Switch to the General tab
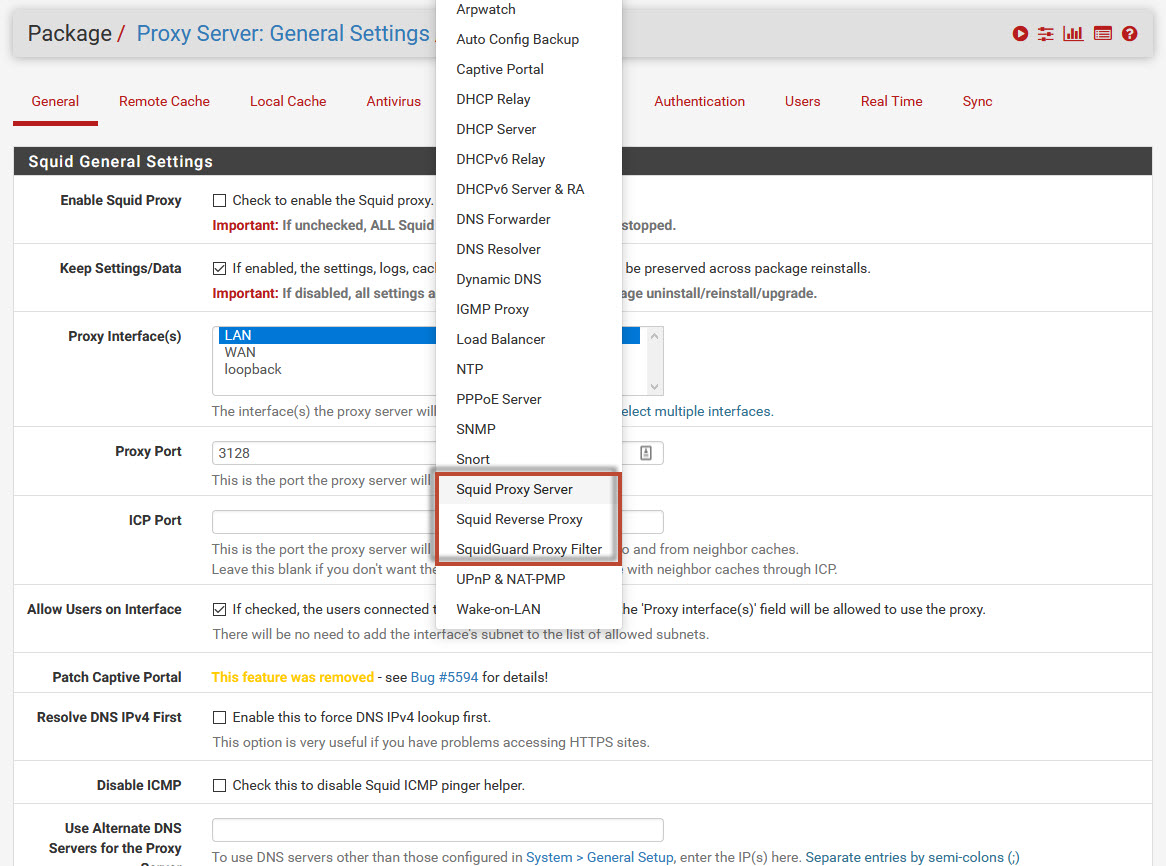 tap(55, 102)
